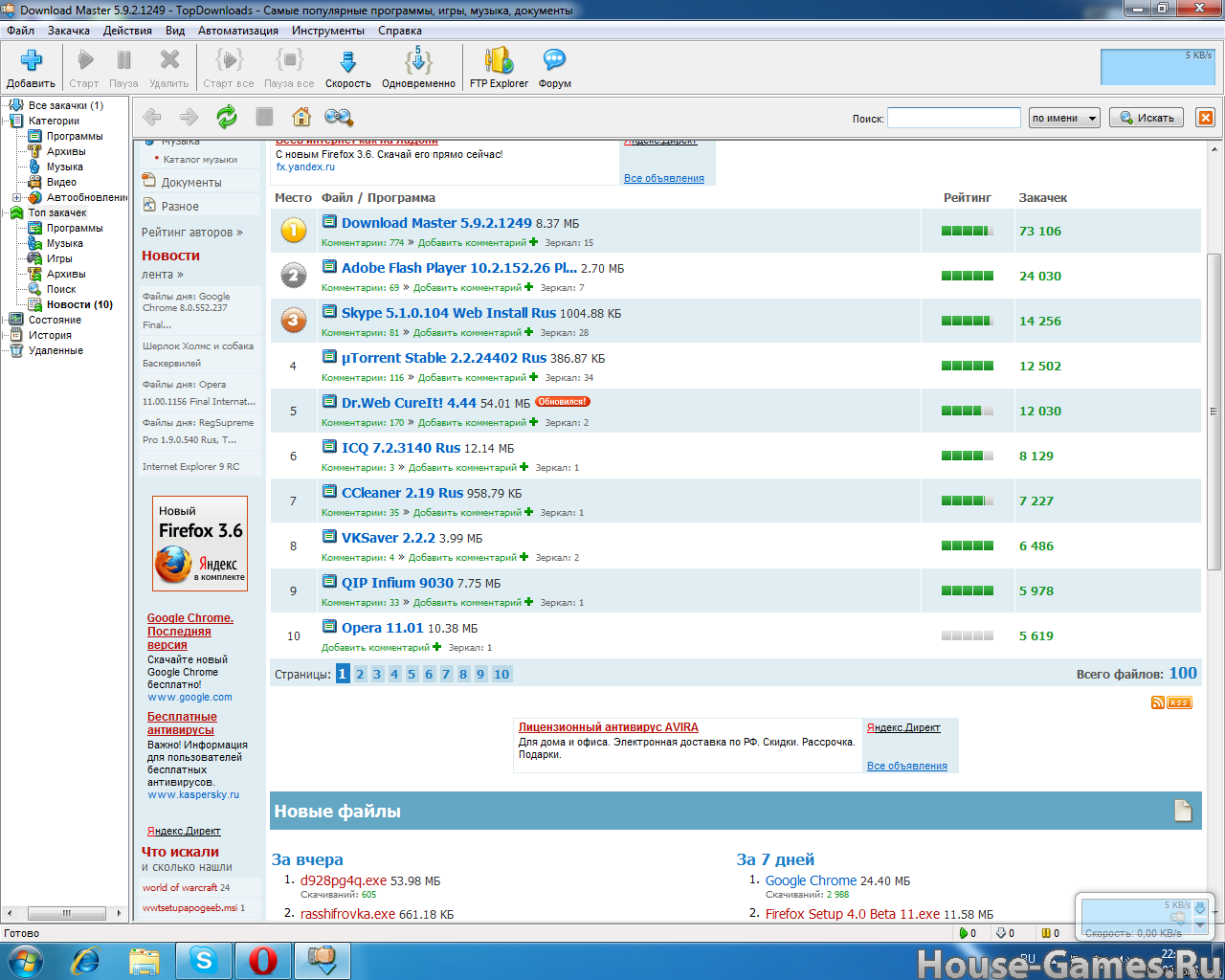
Task: Click the Firefox 3.6 Yandex banner
Action: (x=200, y=543)
